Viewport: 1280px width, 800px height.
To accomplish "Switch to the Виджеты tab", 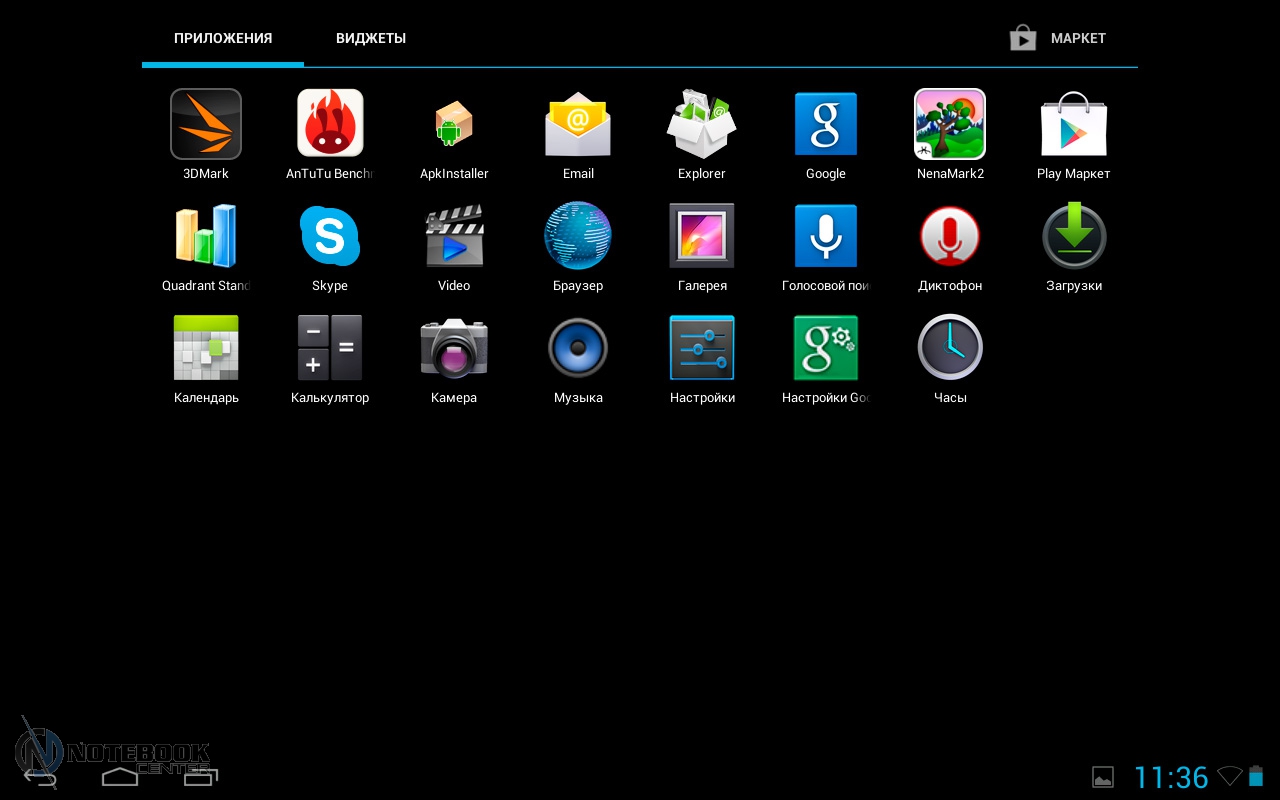I will click(371, 39).
